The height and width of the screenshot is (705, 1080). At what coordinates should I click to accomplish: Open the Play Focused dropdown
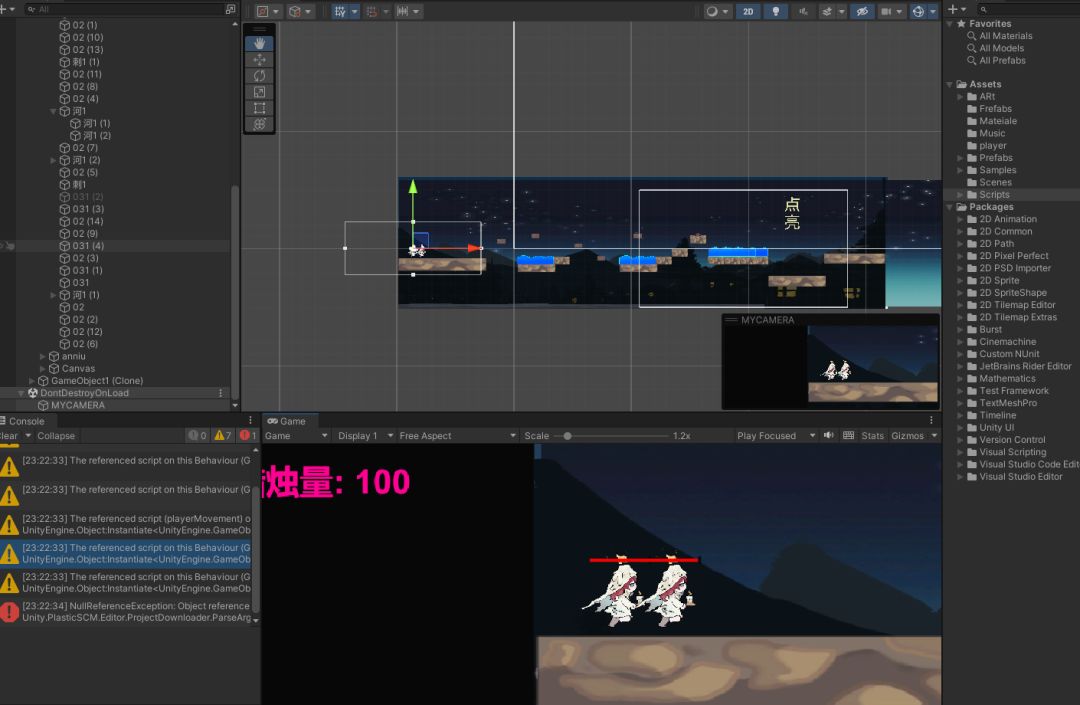tap(776, 436)
